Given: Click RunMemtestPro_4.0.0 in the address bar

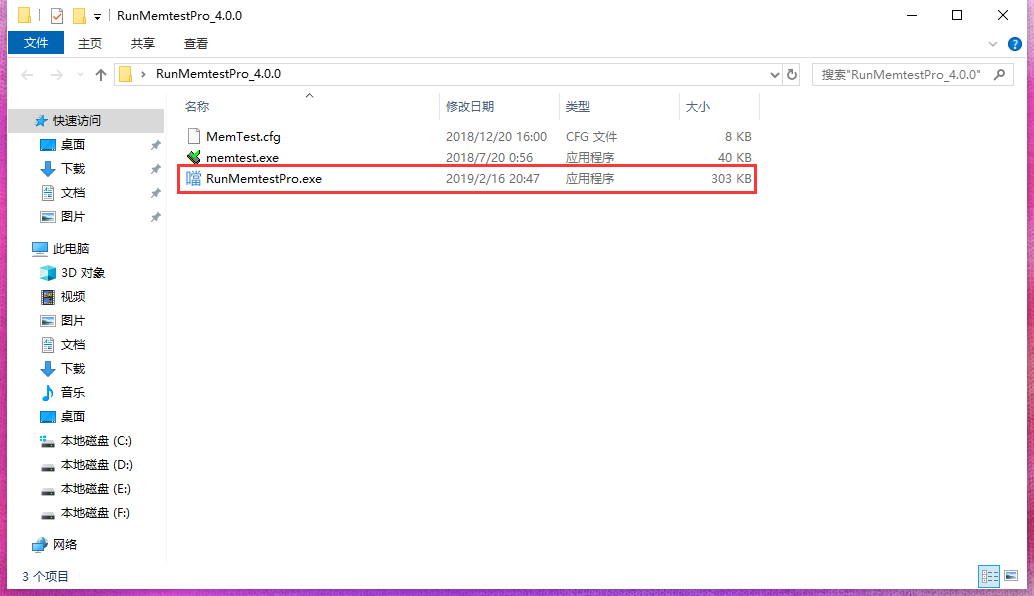Looking at the screenshot, I should click(x=218, y=74).
